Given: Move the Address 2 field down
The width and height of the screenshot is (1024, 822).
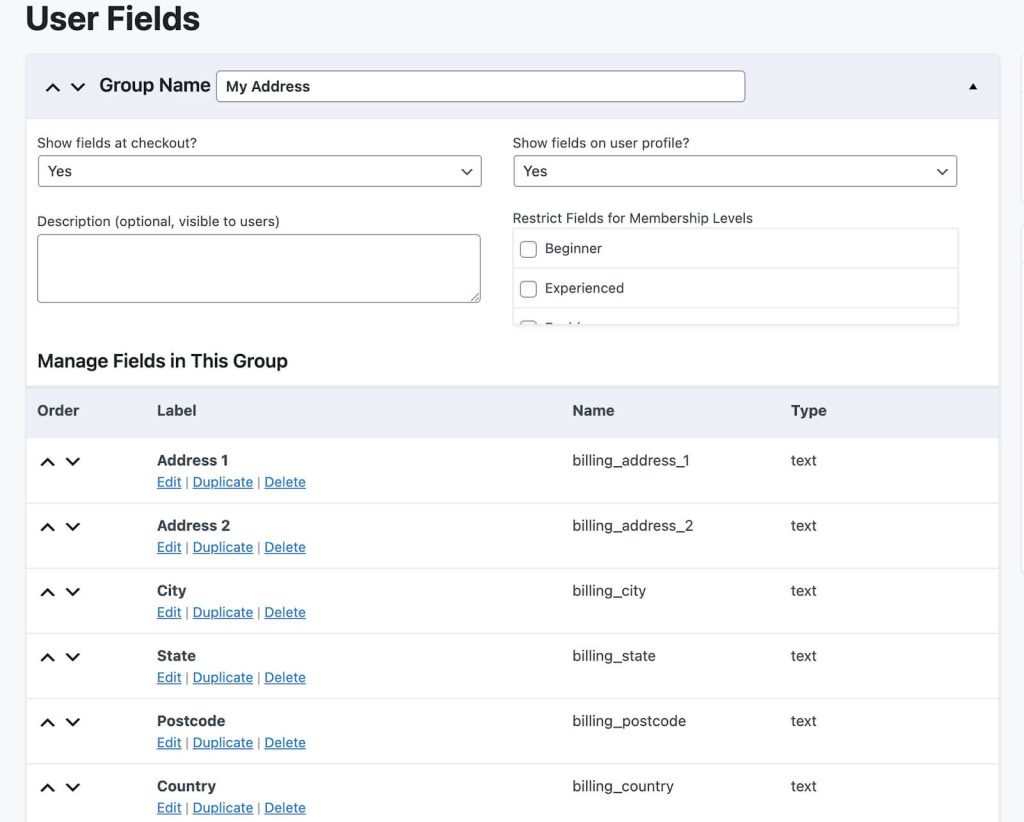Looking at the screenshot, I should (71, 526).
